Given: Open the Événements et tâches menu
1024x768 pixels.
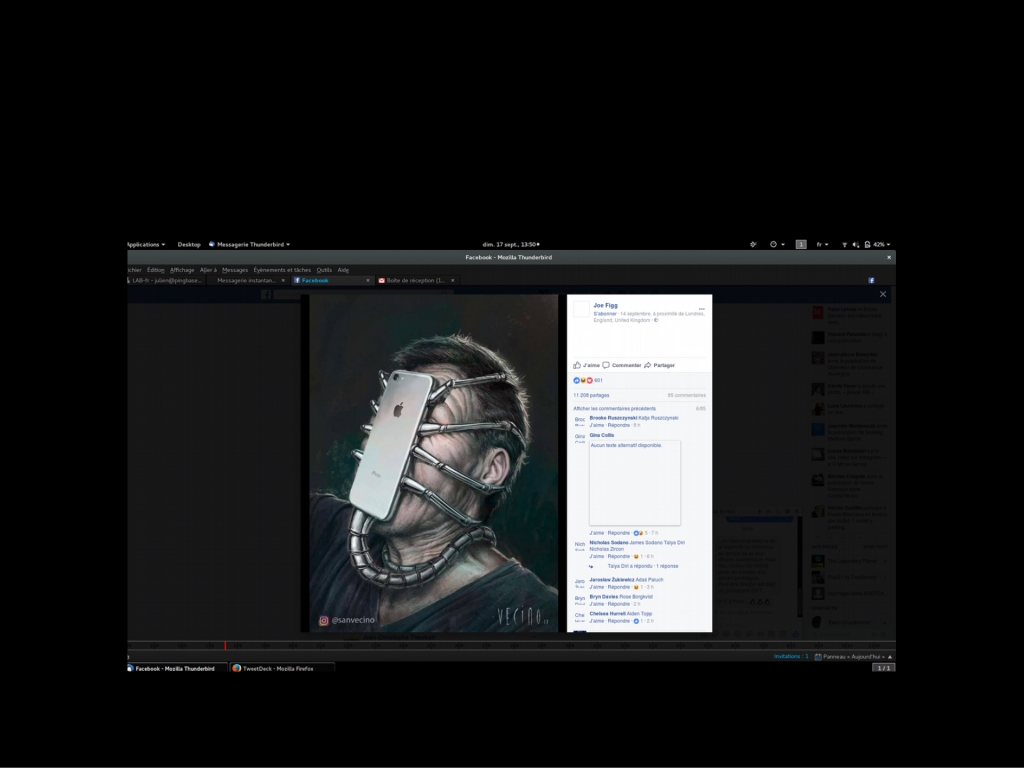Looking at the screenshot, I should point(282,270).
